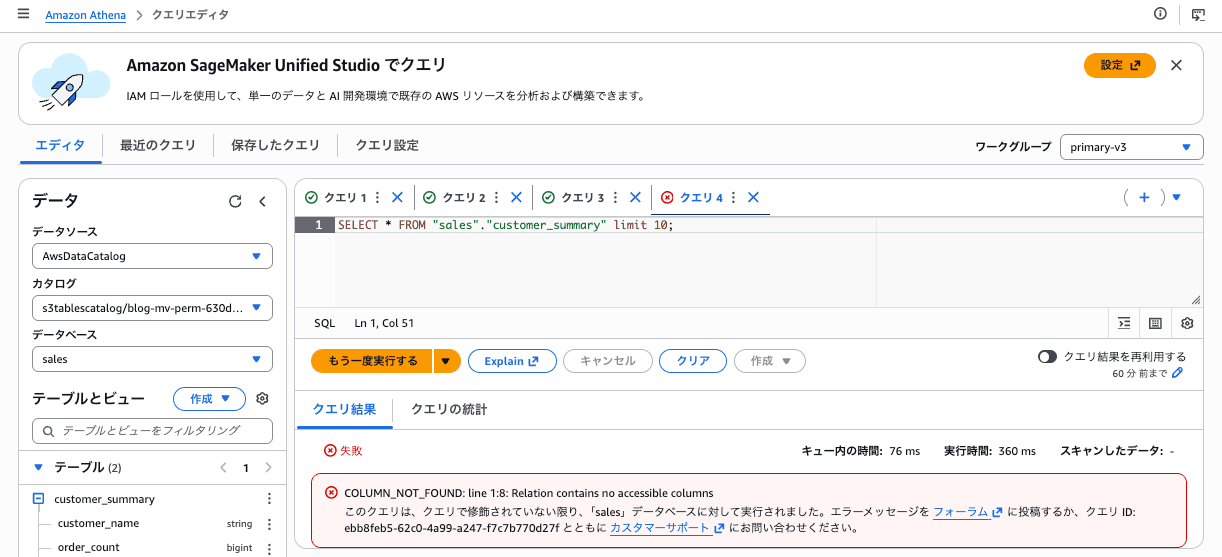Switch to the クエリ設定 tab
1222x557 pixels.
[x=387, y=145]
